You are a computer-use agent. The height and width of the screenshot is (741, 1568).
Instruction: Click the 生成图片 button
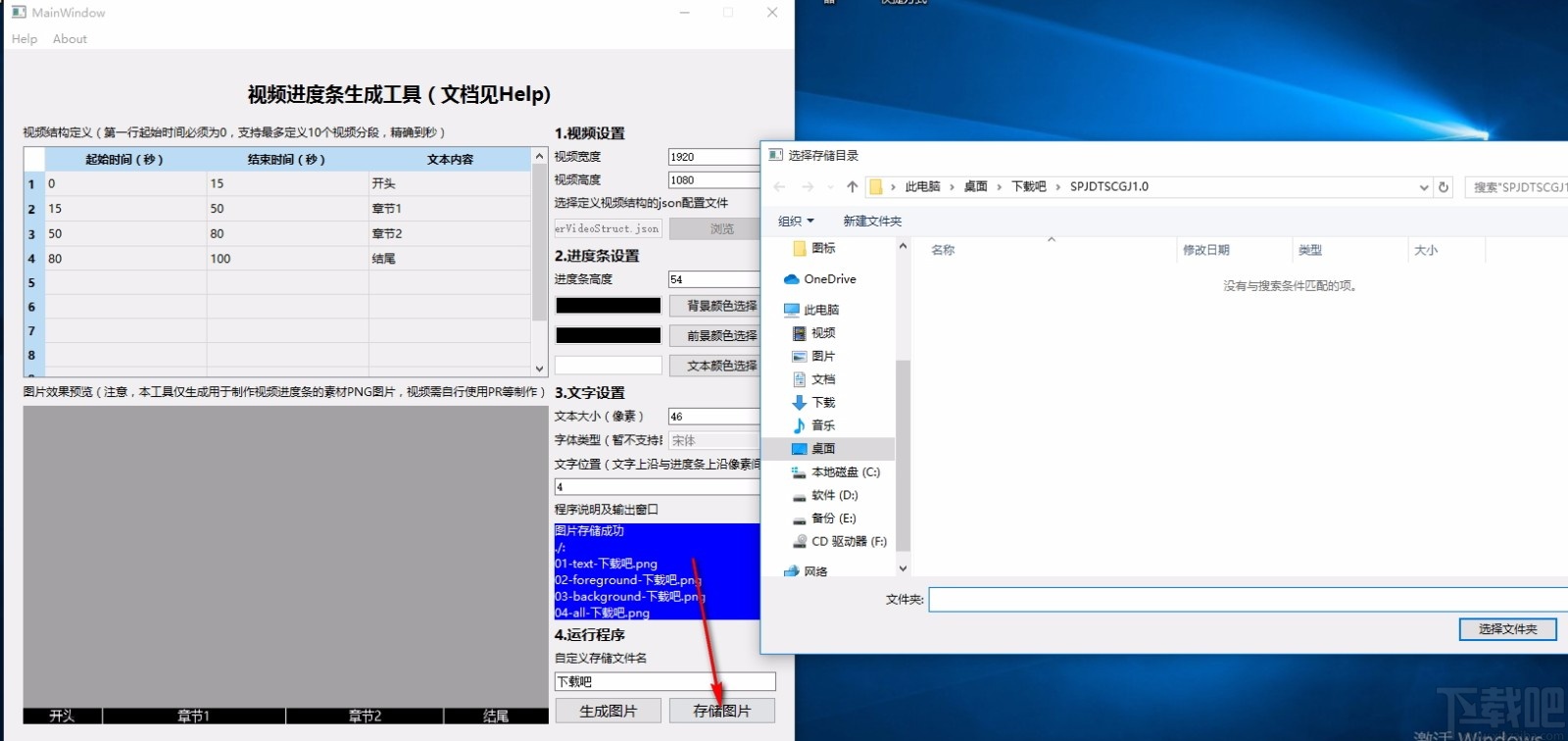point(609,711)
